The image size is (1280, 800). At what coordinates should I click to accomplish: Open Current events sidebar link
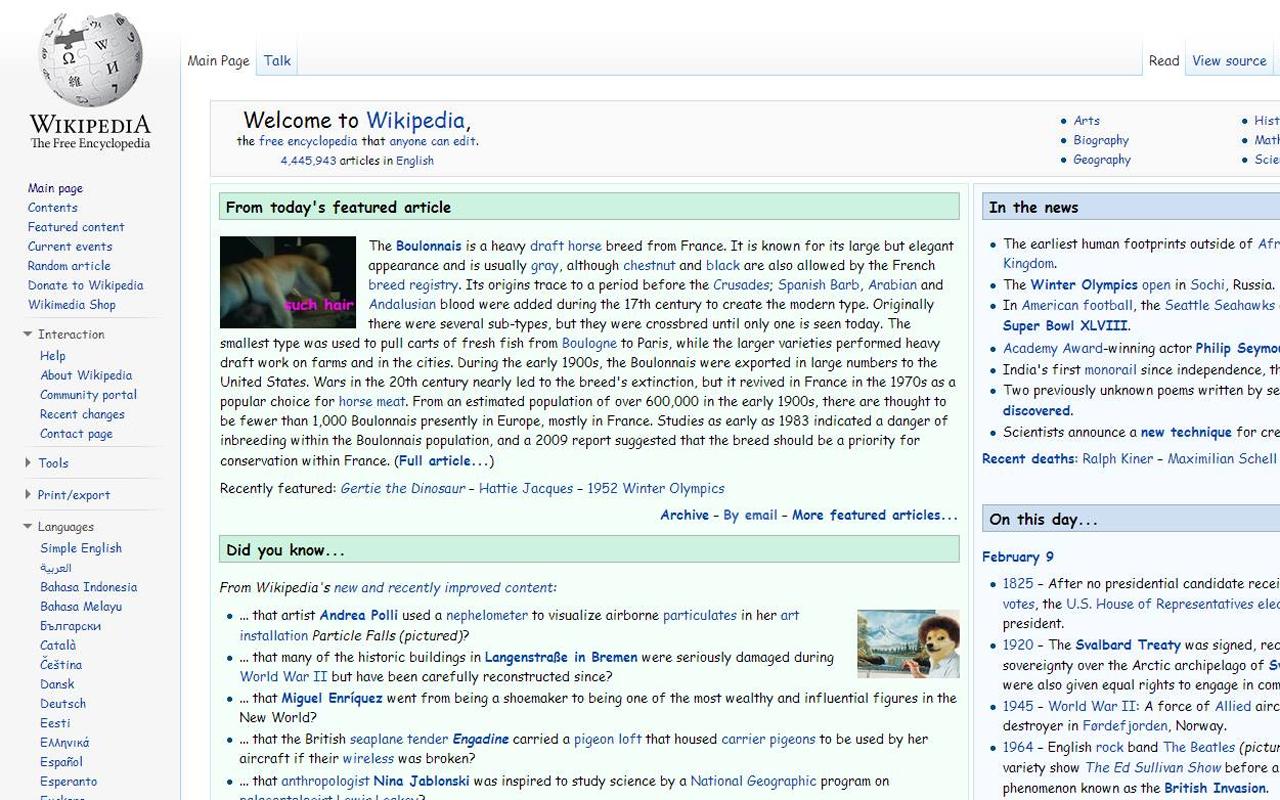tap(70, 247)
